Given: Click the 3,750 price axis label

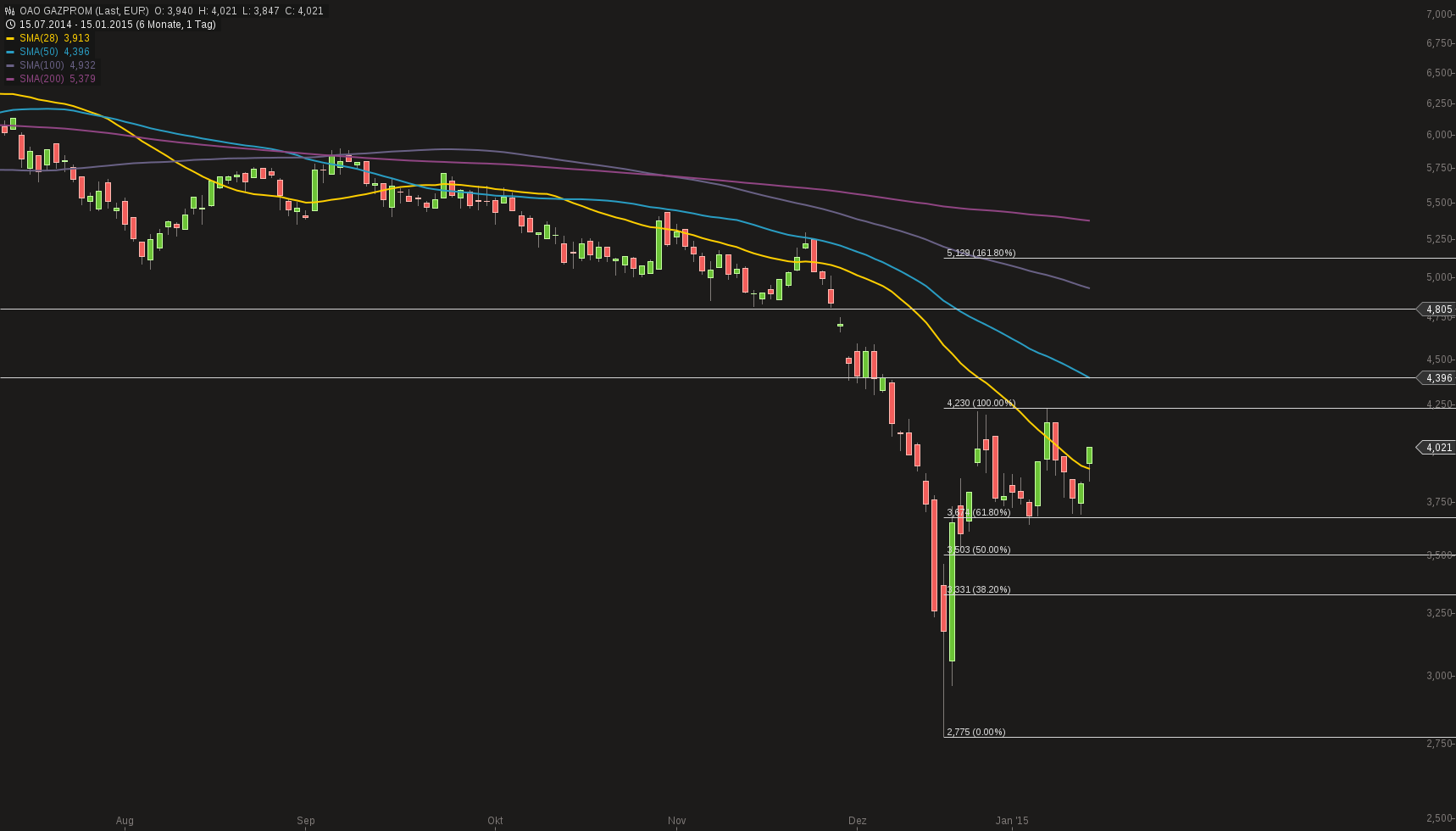Looking at the screenshot, I should pos(1440,502).
